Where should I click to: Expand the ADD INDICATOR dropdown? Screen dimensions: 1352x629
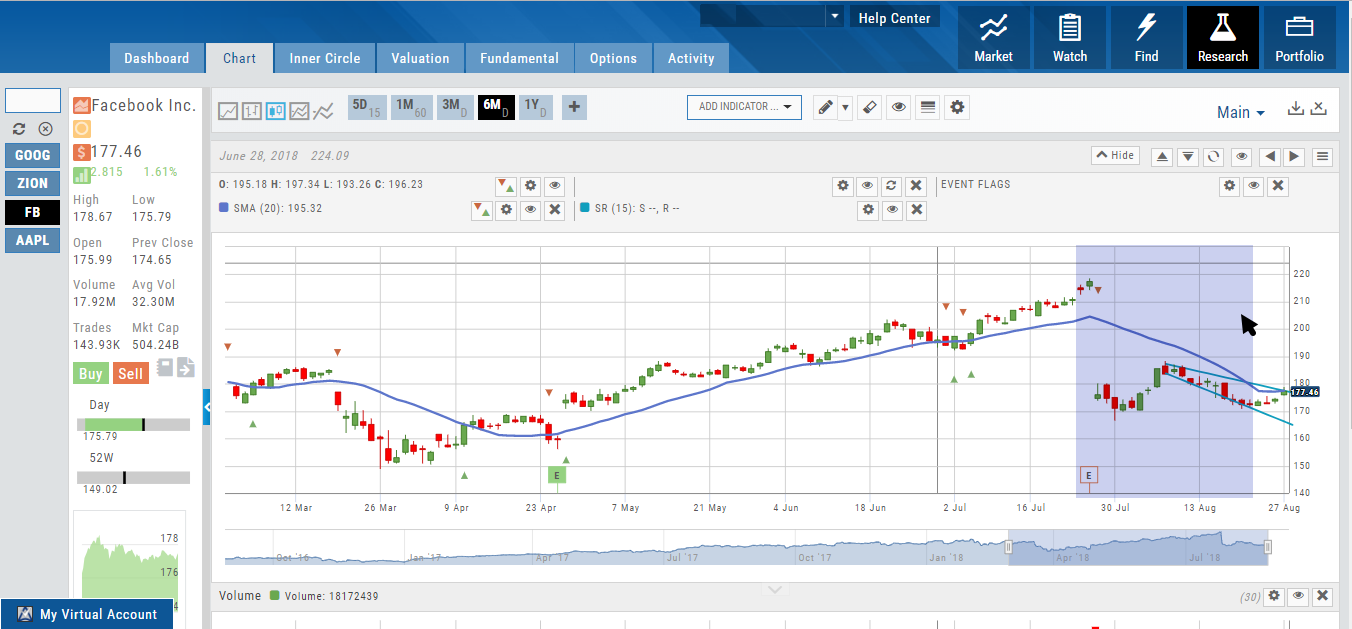744,107
